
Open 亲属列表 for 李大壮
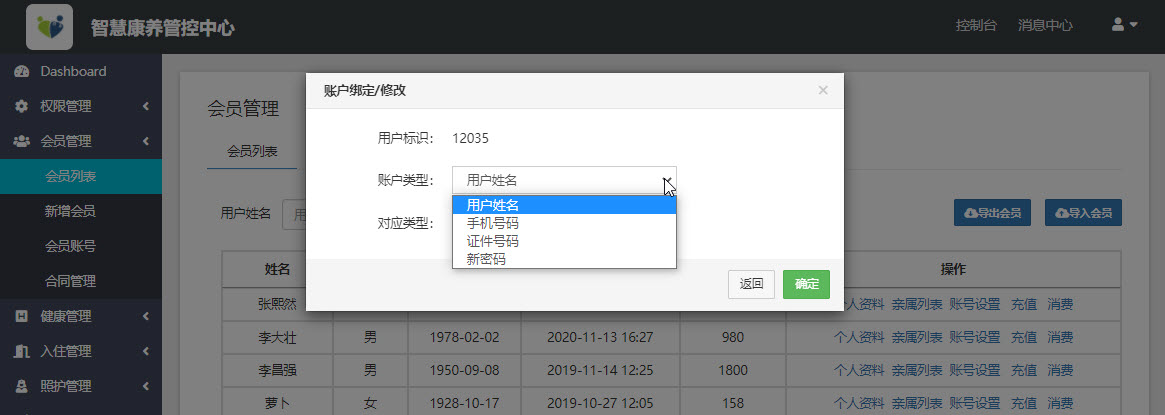click(917, 337)
